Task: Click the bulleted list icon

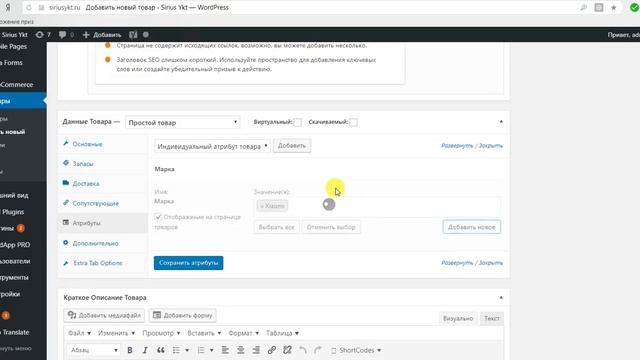Action: tap(176, 350)
